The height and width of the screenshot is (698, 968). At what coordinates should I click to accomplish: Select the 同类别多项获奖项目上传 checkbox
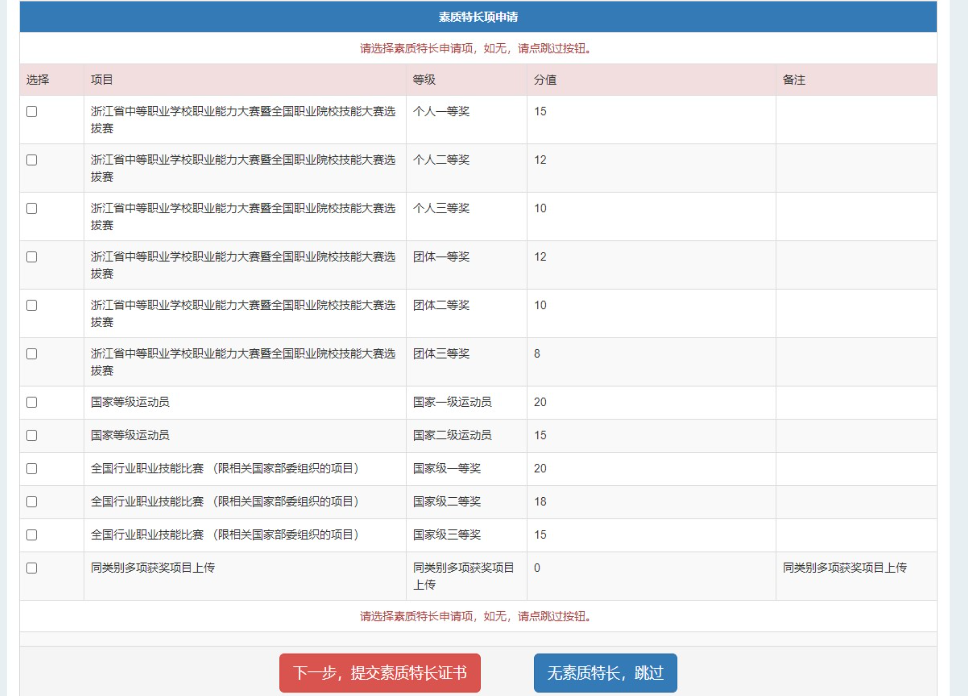coord(32,568)
